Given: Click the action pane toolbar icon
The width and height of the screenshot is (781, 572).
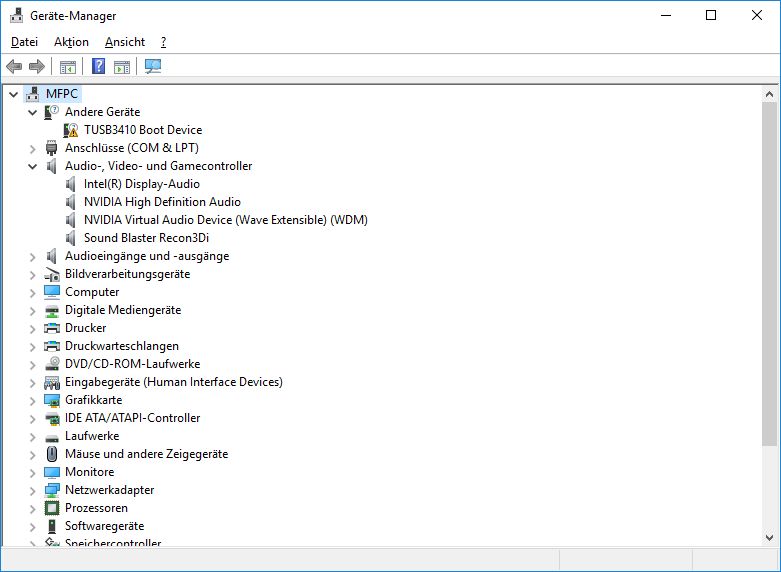Looking at the screenshot, I should click(x=122, y=66).
